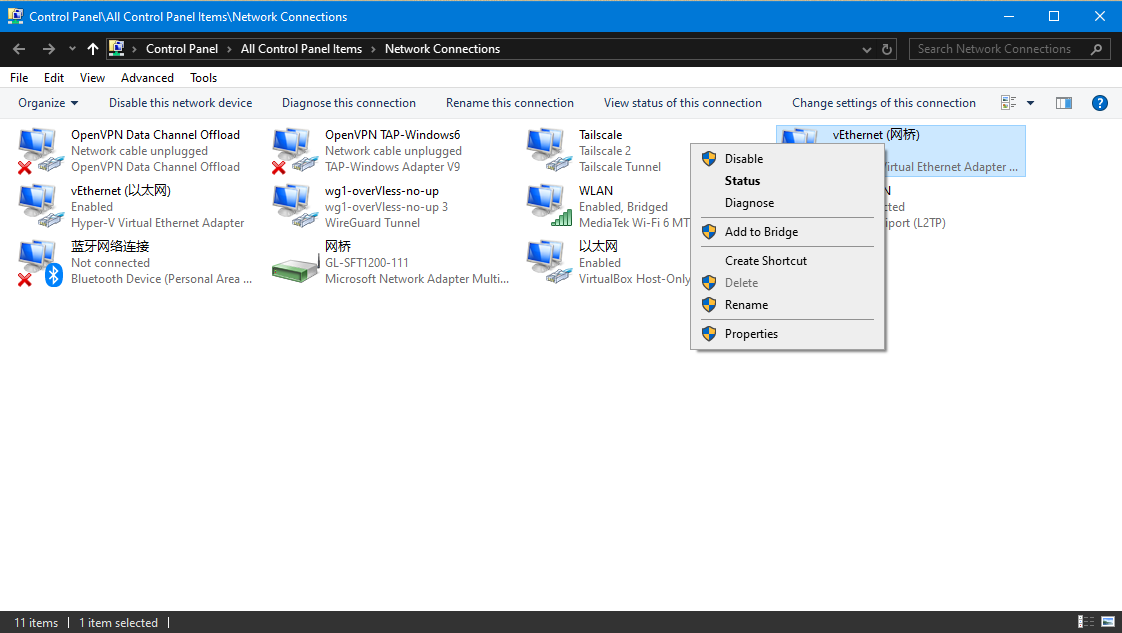Click the Tailscale Tunnel description text
The height and width of the screenshot is (633, 1122).
pos(620,167)
